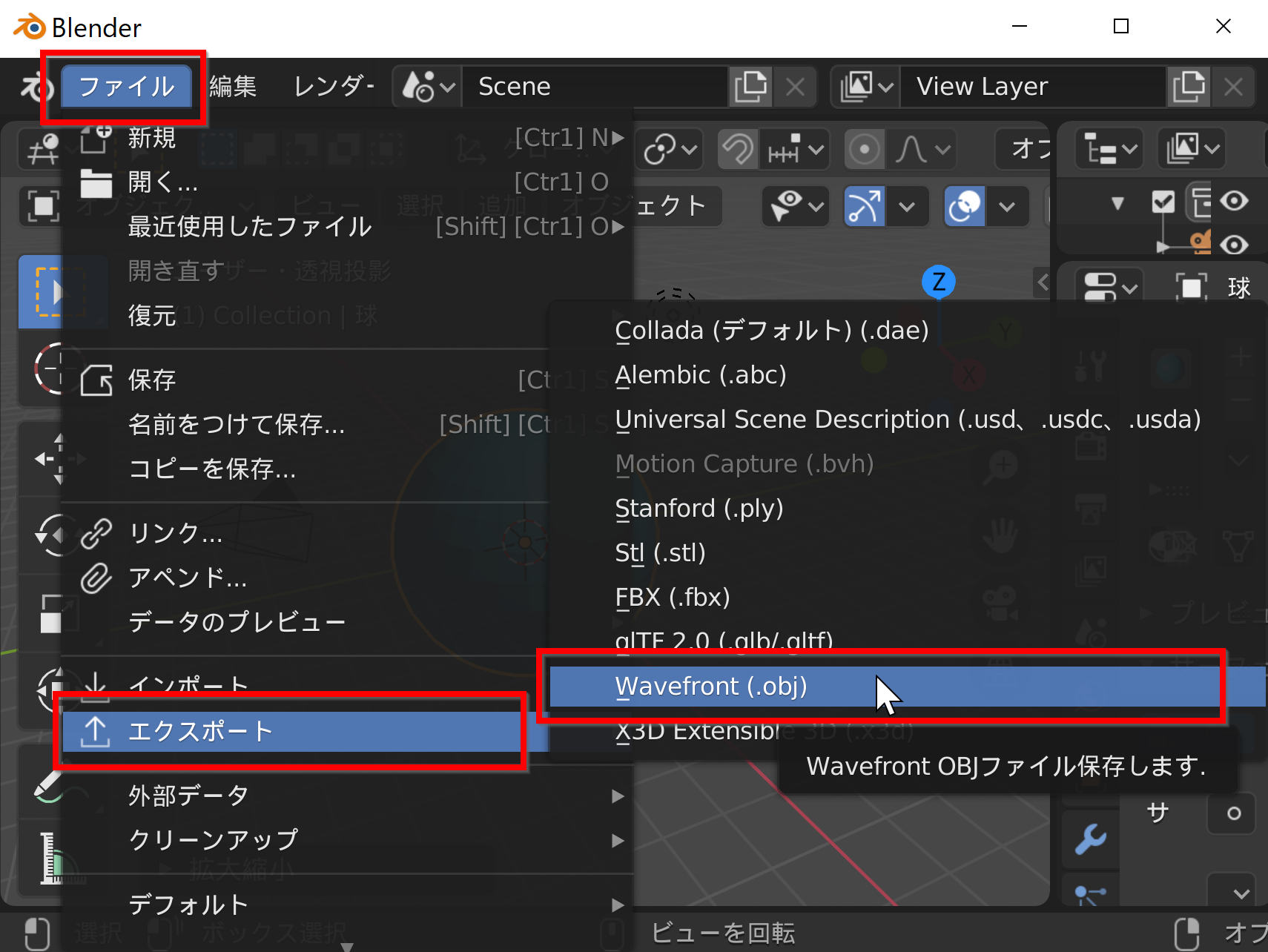Expand 外部データ submenu
Screen dimensions: 1268x952
(347, 796)
